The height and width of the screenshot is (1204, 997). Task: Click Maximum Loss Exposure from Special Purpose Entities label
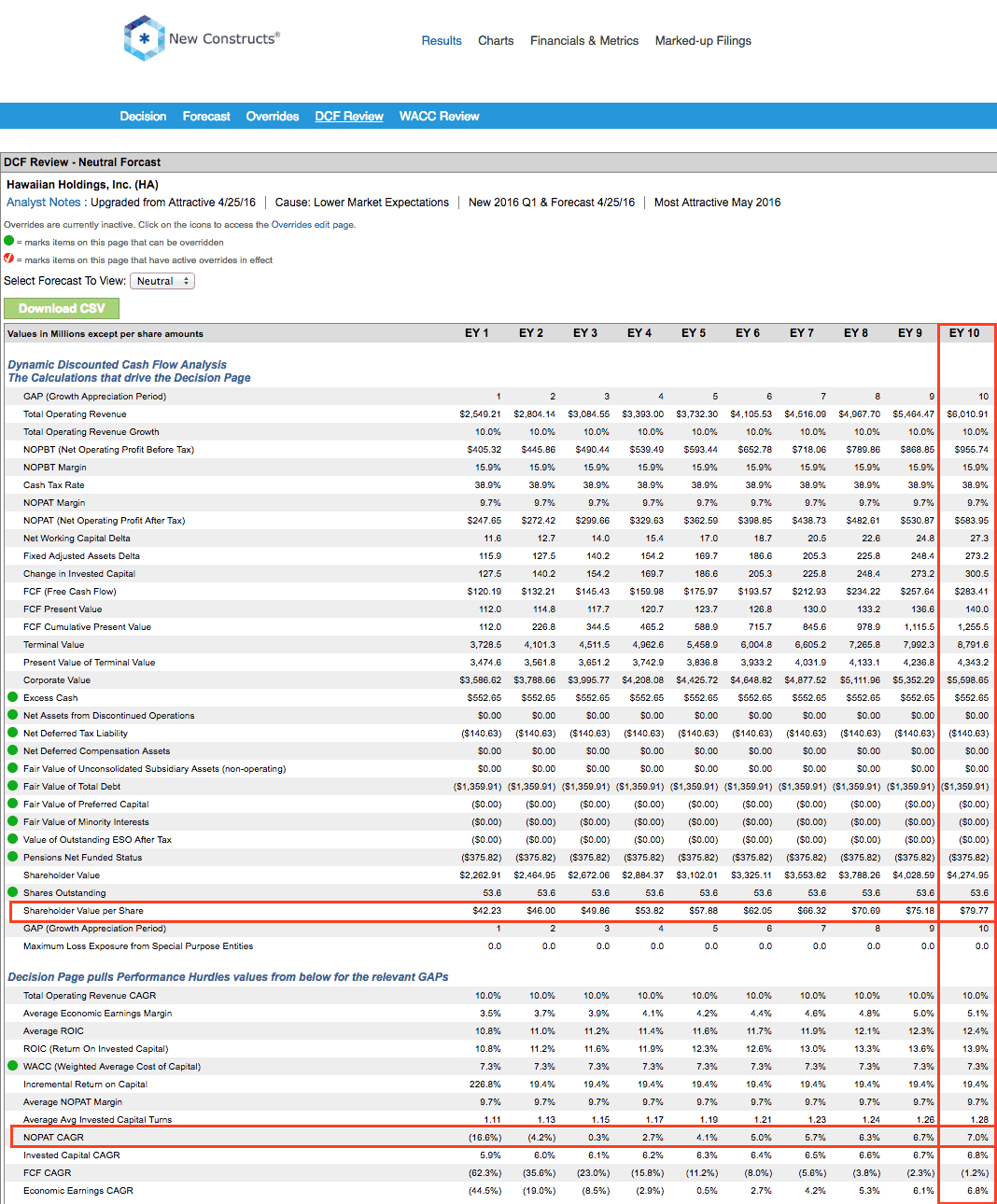(x=138, y=945)
